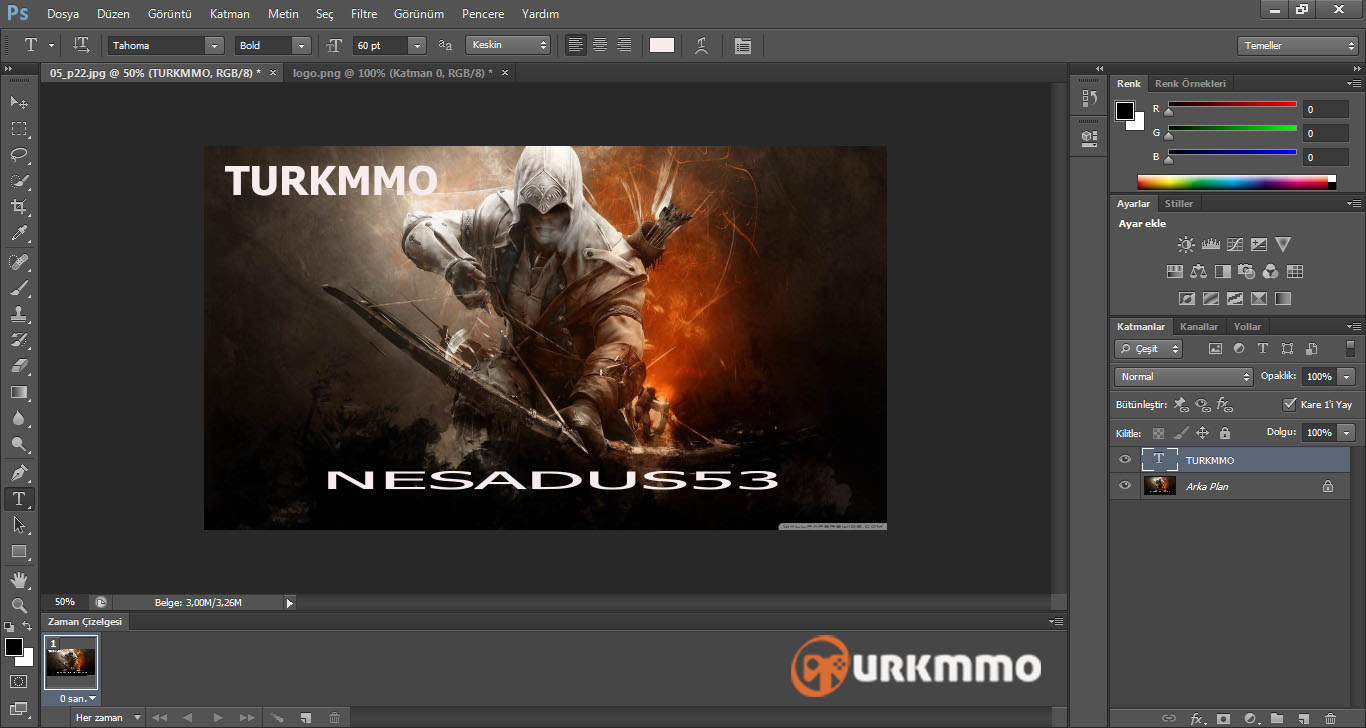The height and width of the screenshot is (728, 1366).
Task: Switch to logo.png document tab
Action: coord(393,73)
